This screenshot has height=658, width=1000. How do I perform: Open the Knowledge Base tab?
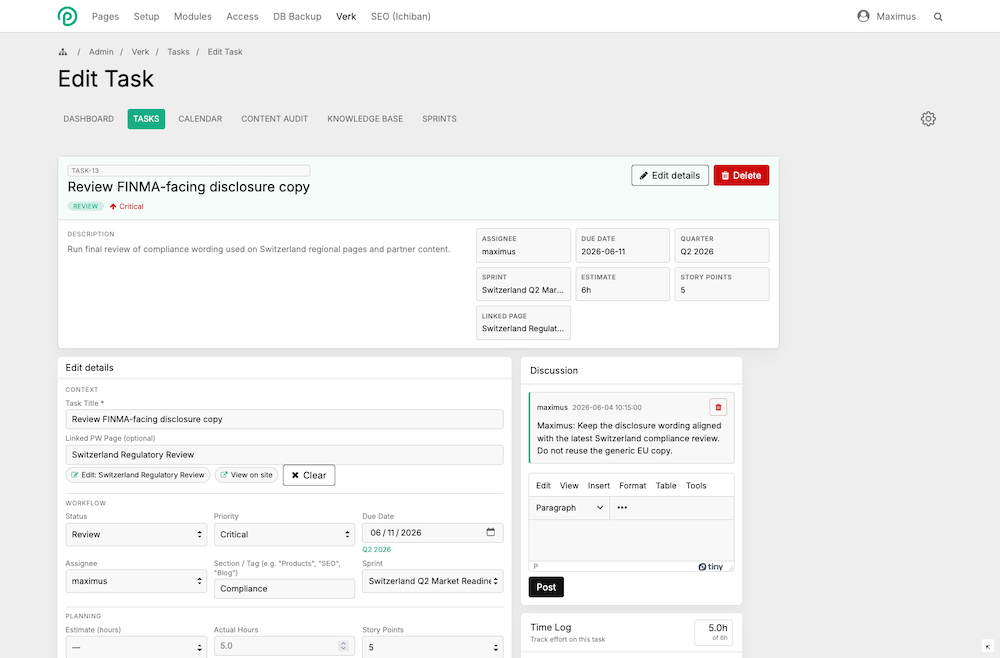click(x=365, y=119)
